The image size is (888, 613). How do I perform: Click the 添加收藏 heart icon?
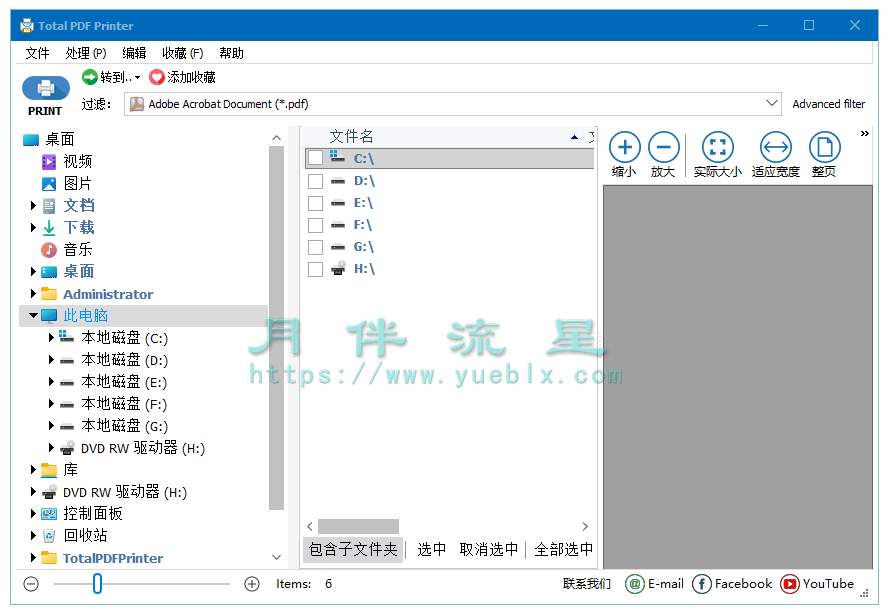tap(157, 77)
